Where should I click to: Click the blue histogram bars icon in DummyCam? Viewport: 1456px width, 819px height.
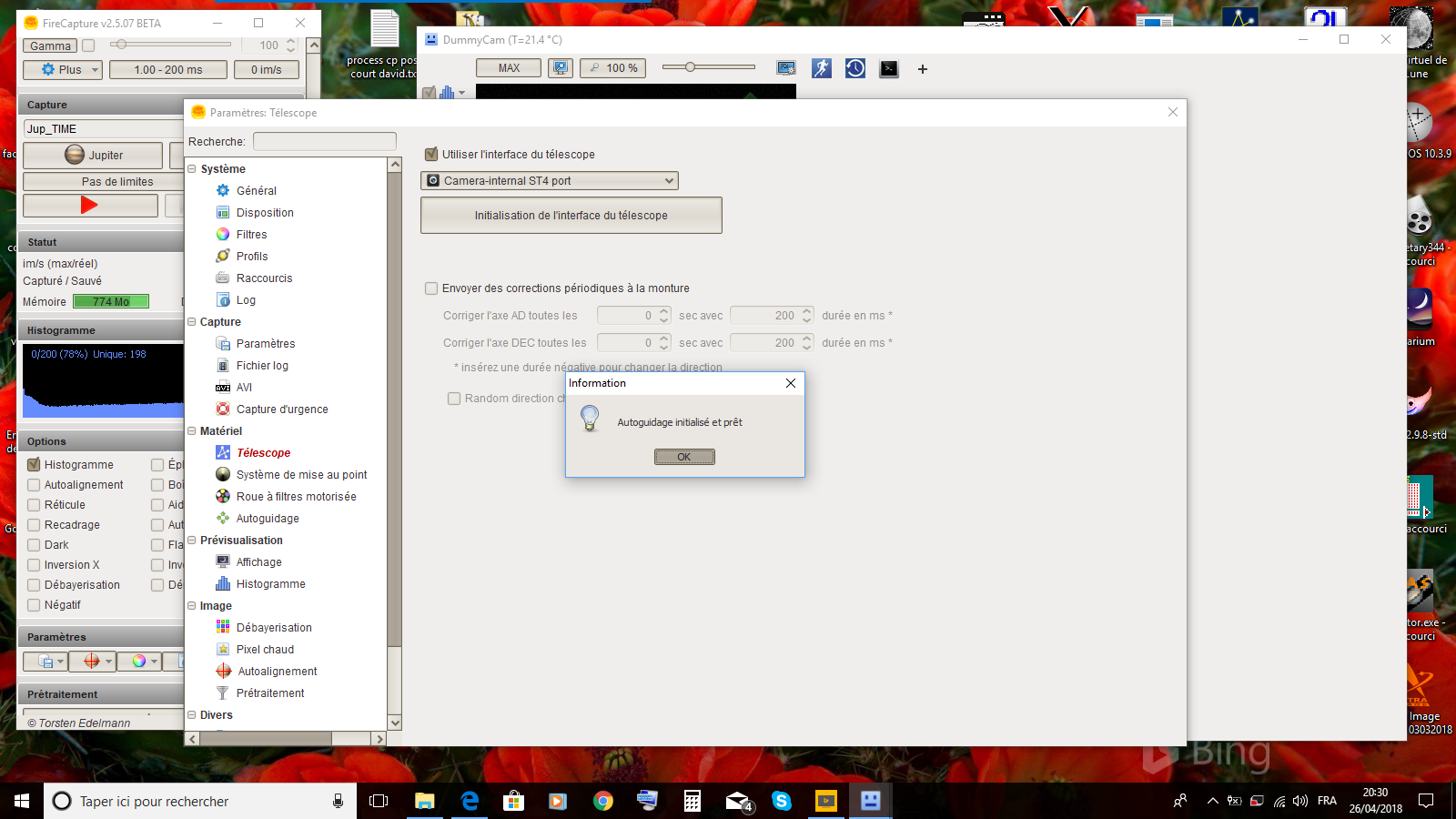coord(447,92)
